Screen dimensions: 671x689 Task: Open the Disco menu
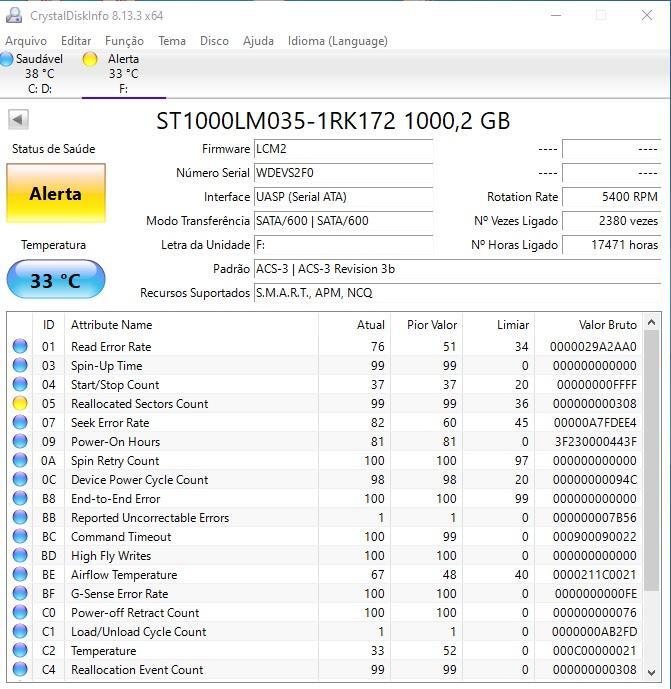point(214,41)
